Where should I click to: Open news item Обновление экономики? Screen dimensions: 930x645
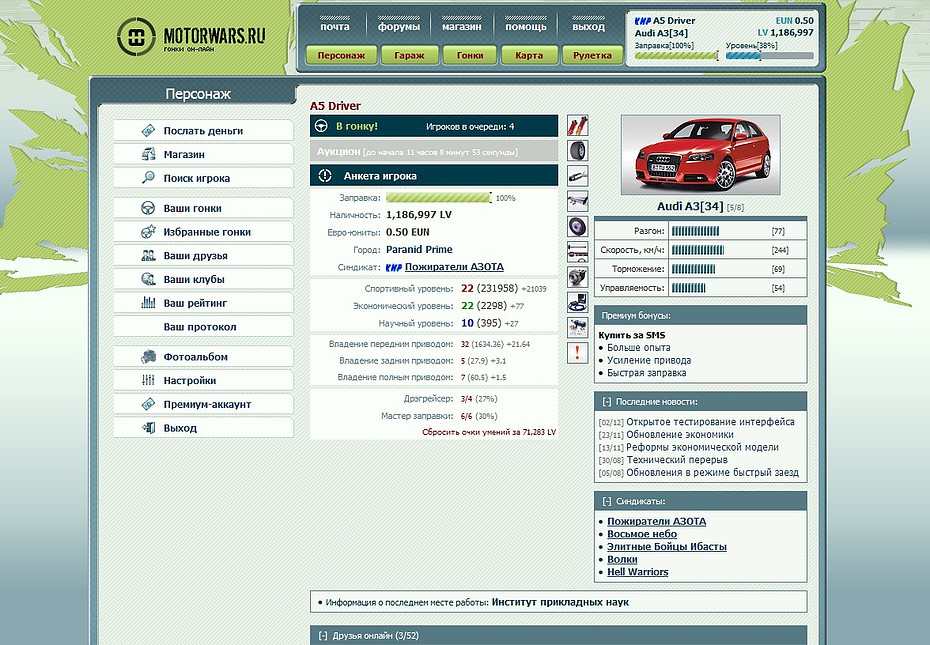point(680,434)
